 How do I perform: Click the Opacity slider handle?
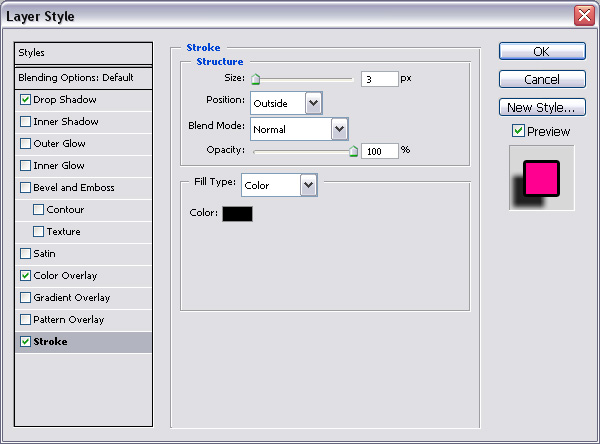(x=353, y=151)
